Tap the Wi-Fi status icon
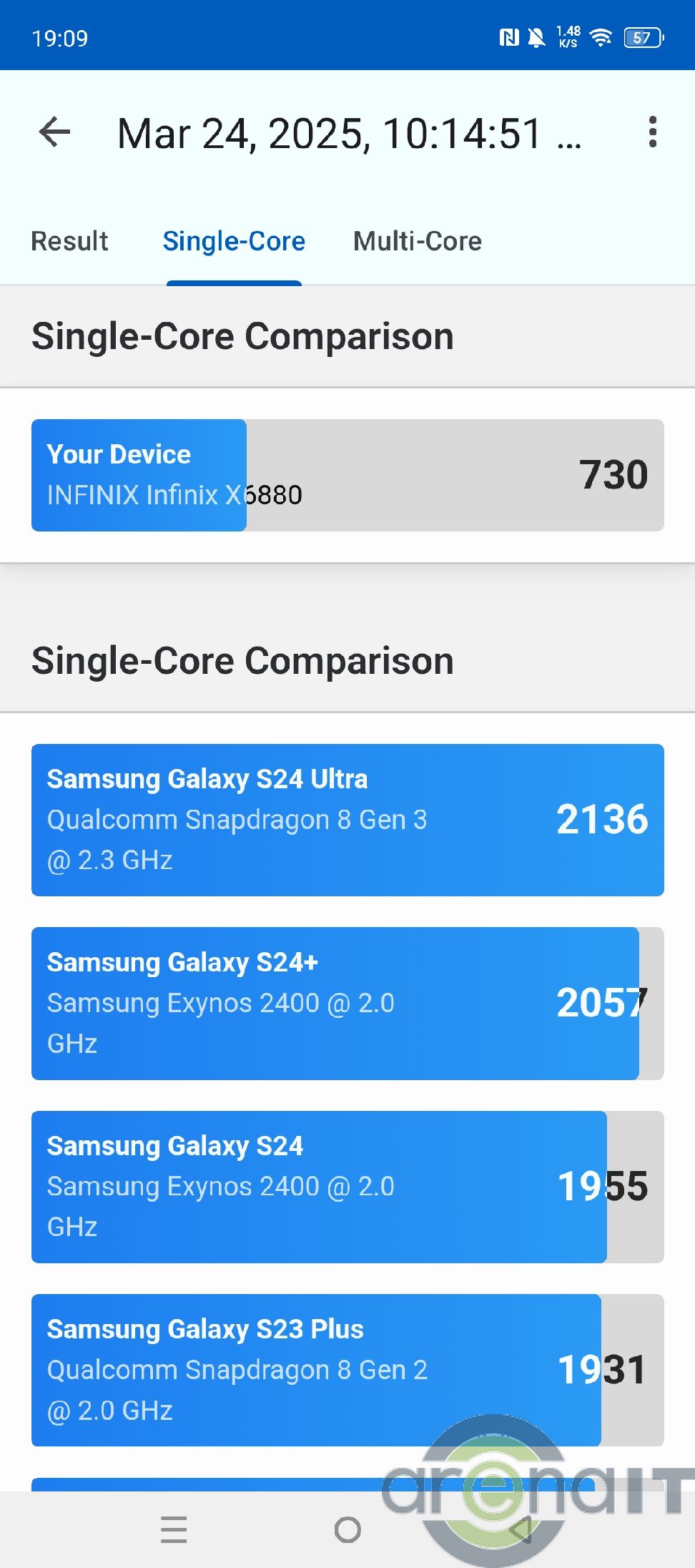The image size is (695, 1568). click(601, 37)
